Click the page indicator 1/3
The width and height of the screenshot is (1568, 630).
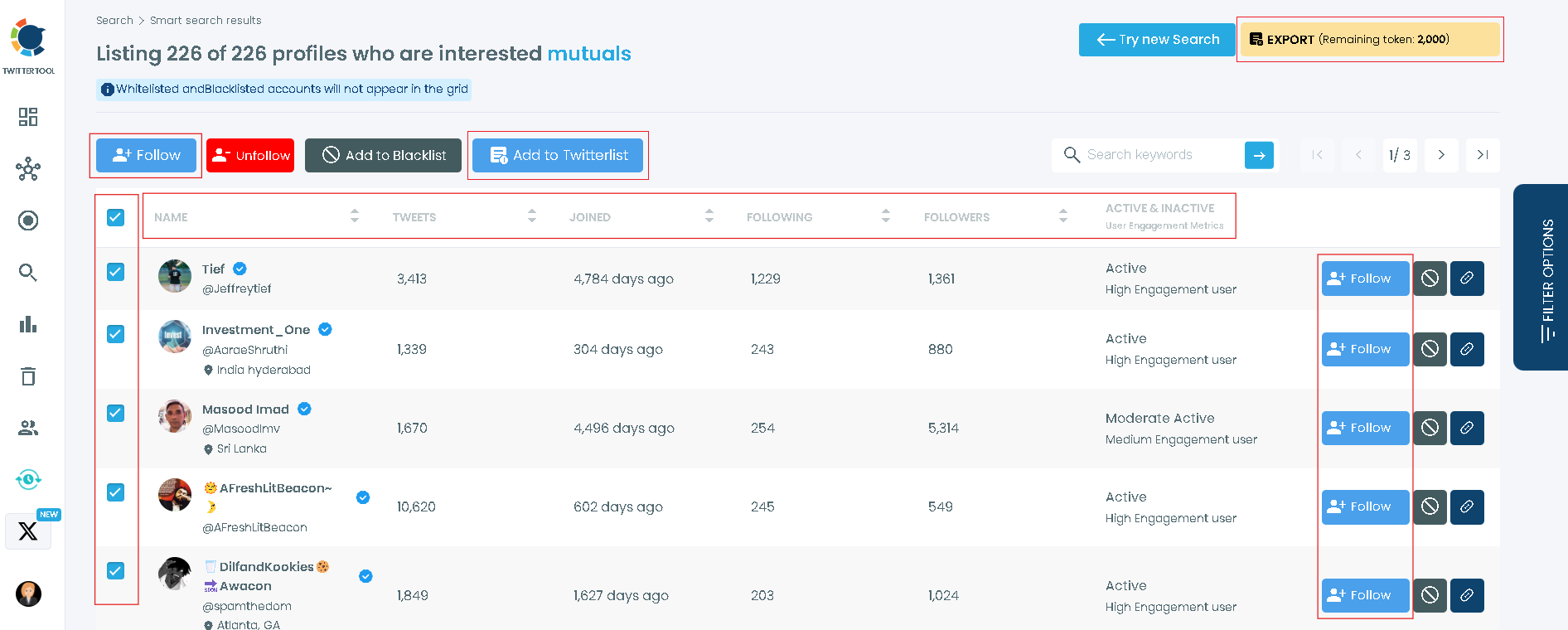point(1400,155)
